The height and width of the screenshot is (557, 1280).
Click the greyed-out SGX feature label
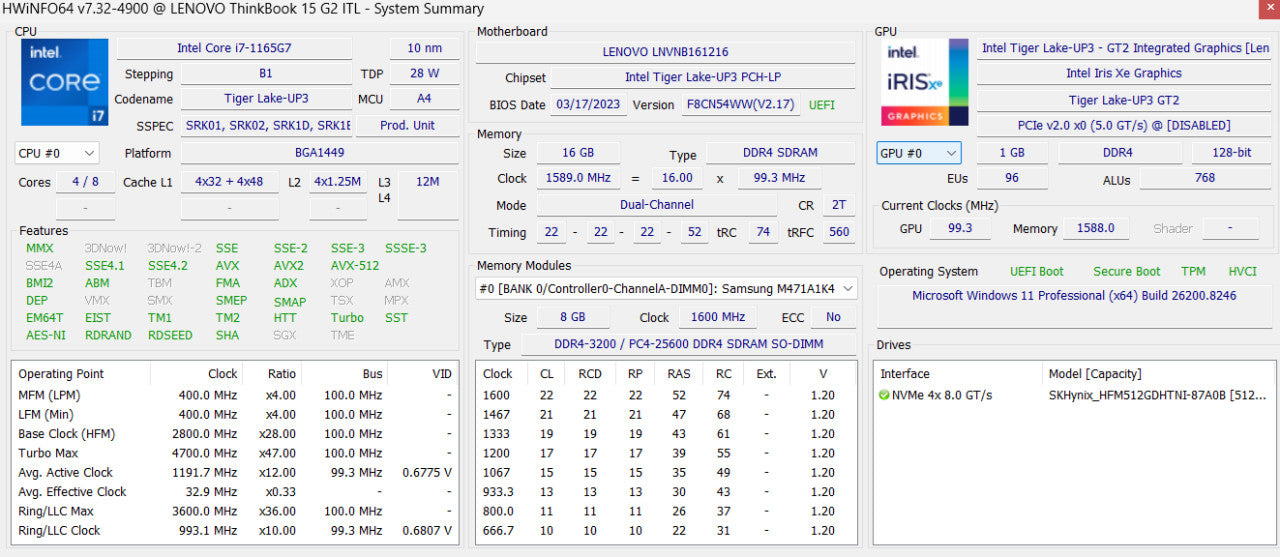(x=285, y=335)
